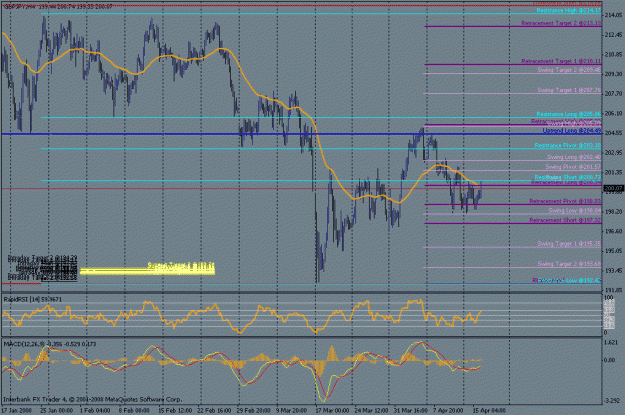Screen dimensions: 625x415
Task: Click the '1 Feb 04:00' time axis label
Action: (95, 411)
